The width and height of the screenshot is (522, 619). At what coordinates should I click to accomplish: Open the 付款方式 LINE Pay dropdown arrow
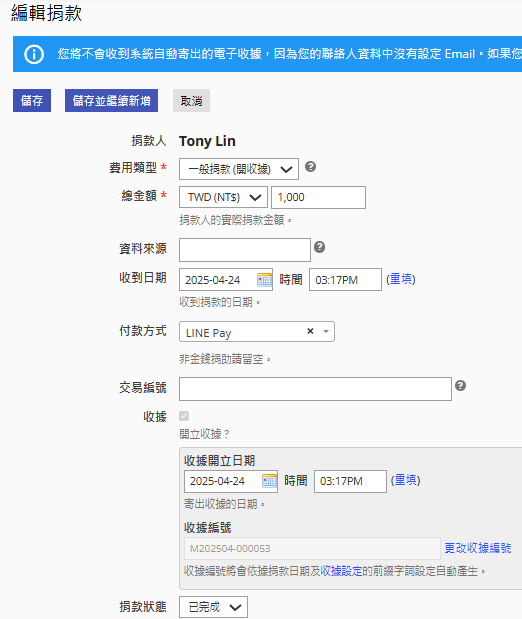326,331
